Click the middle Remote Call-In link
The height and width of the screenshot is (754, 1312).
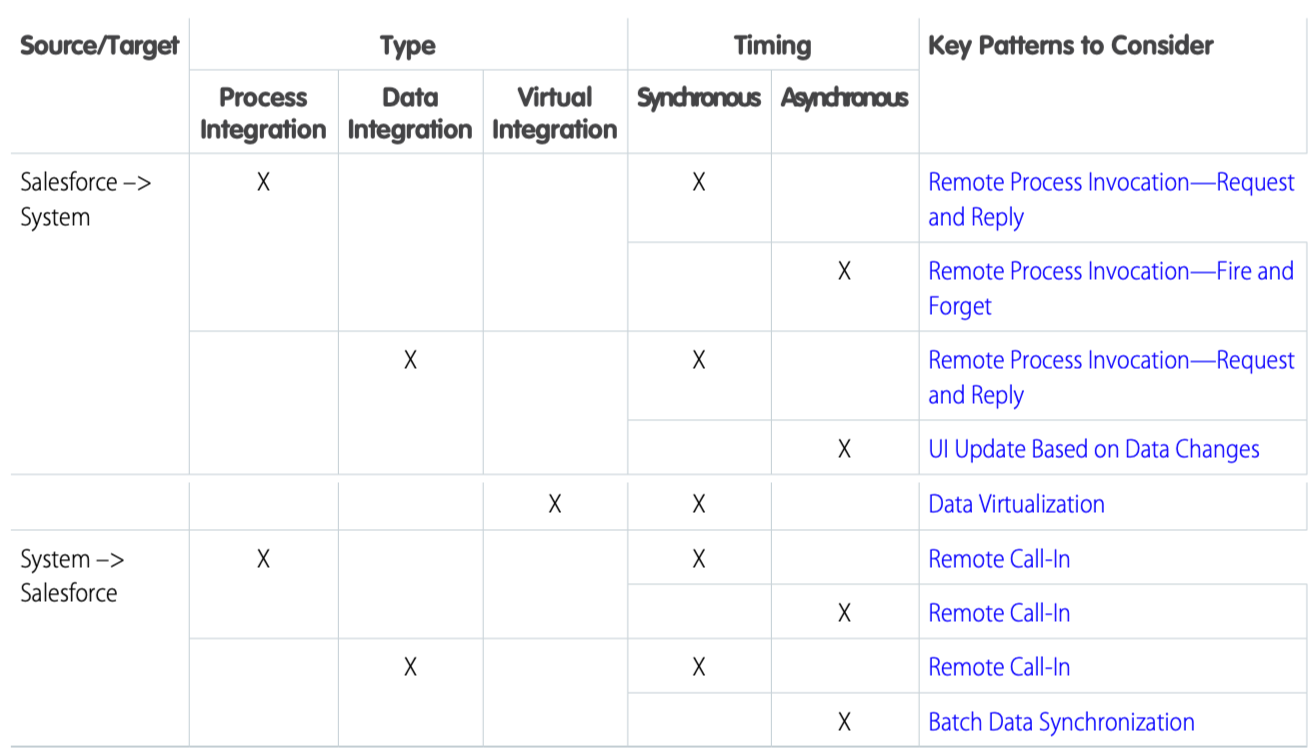(999, 612)
